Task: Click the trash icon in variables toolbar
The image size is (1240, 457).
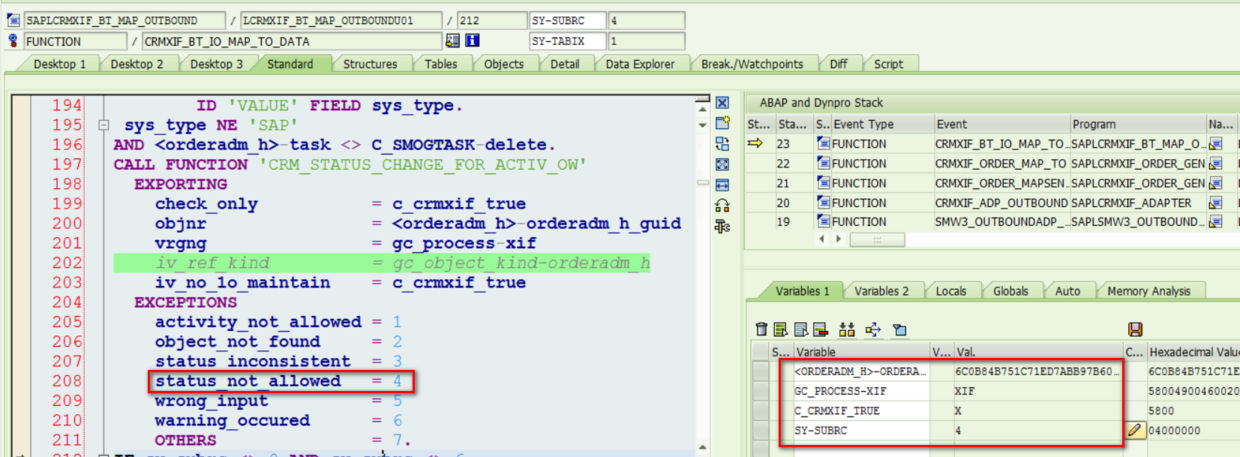Action: point(762,329)
